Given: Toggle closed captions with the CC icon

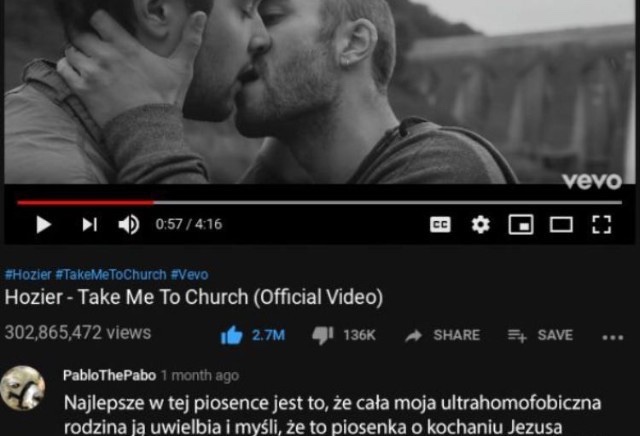Looking at the screenshot, I should coord(440,225).
